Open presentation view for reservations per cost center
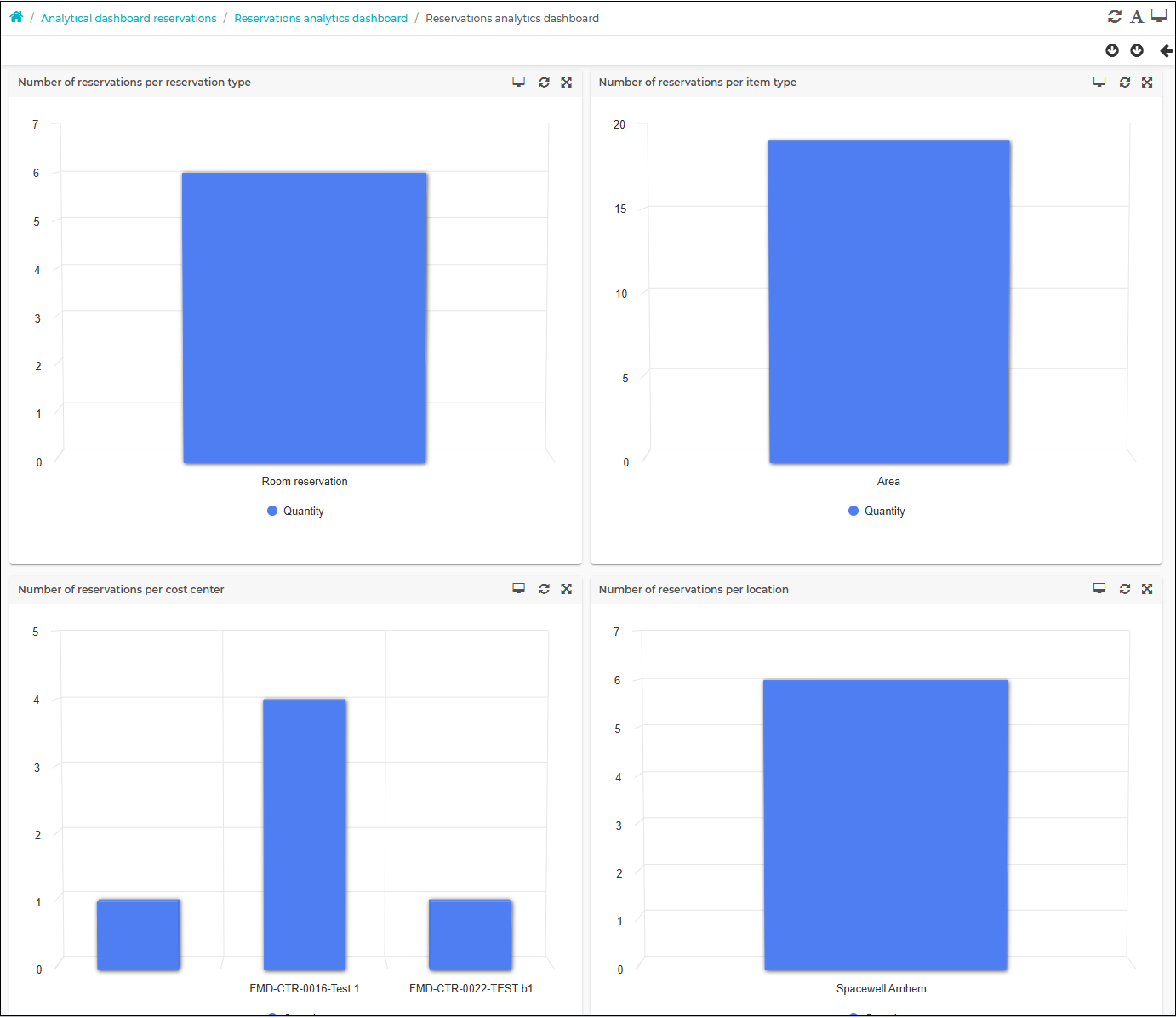The width and height of the screenshot is (1176, 1018). (519, 588)
